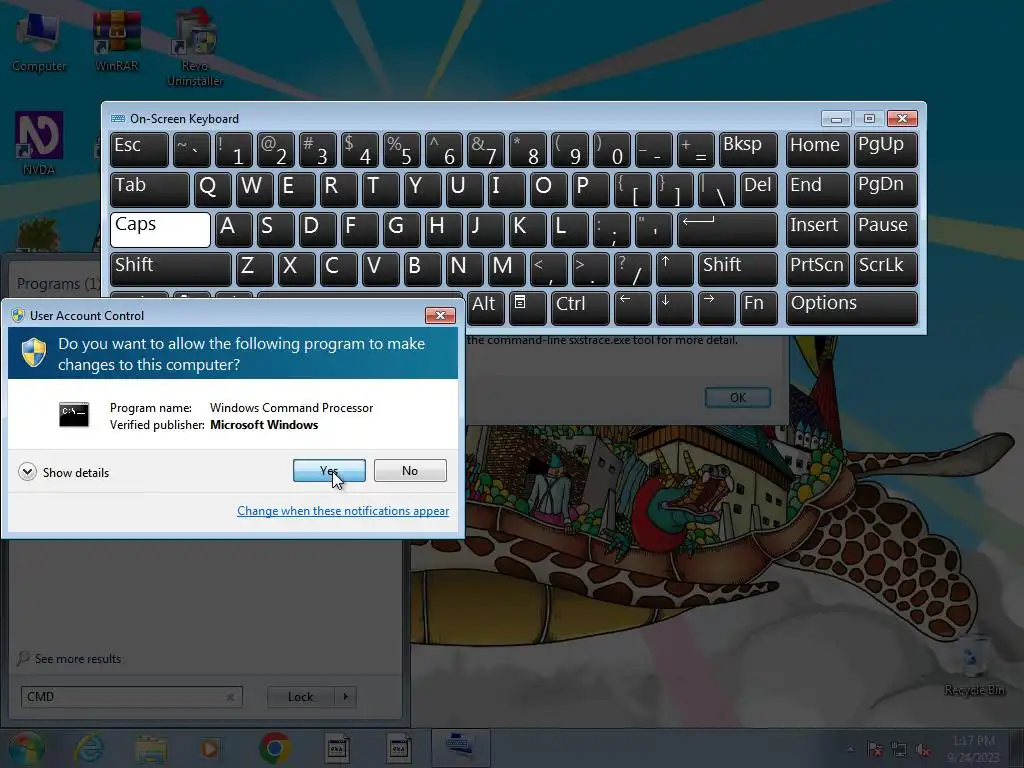Click Del key on On-Screen Keyboard
Image resolution: width=1024 pixels, height=768 pixels.
[759, 189]
